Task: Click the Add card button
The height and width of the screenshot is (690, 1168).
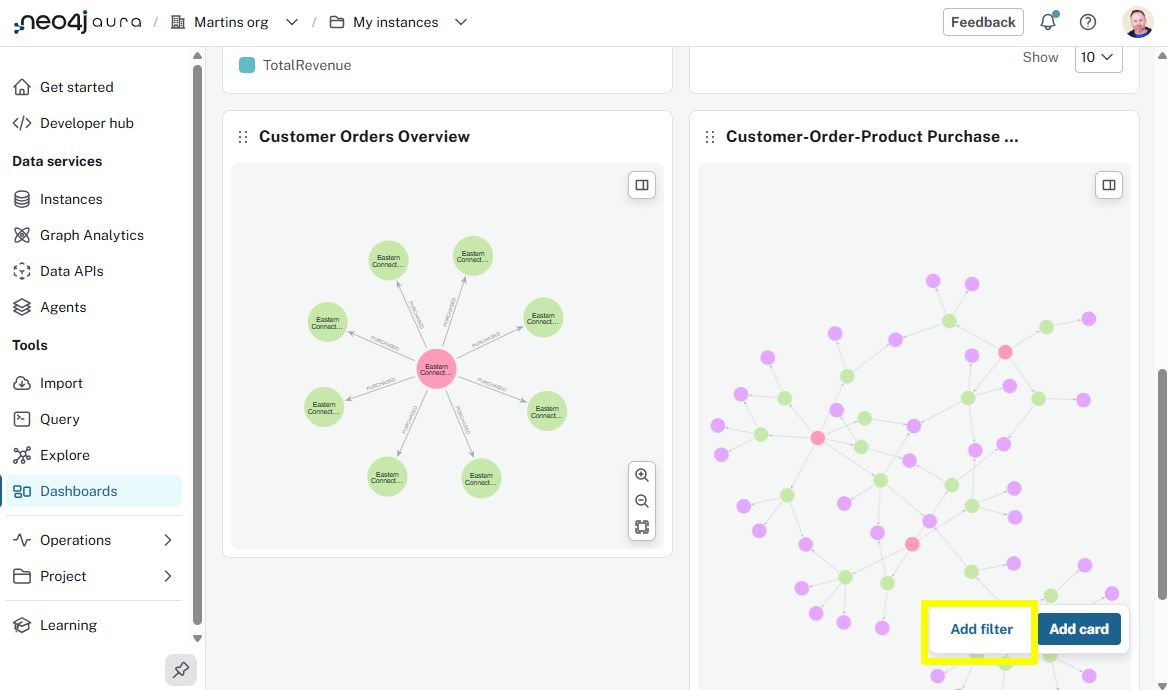Action: [1079, 629]
